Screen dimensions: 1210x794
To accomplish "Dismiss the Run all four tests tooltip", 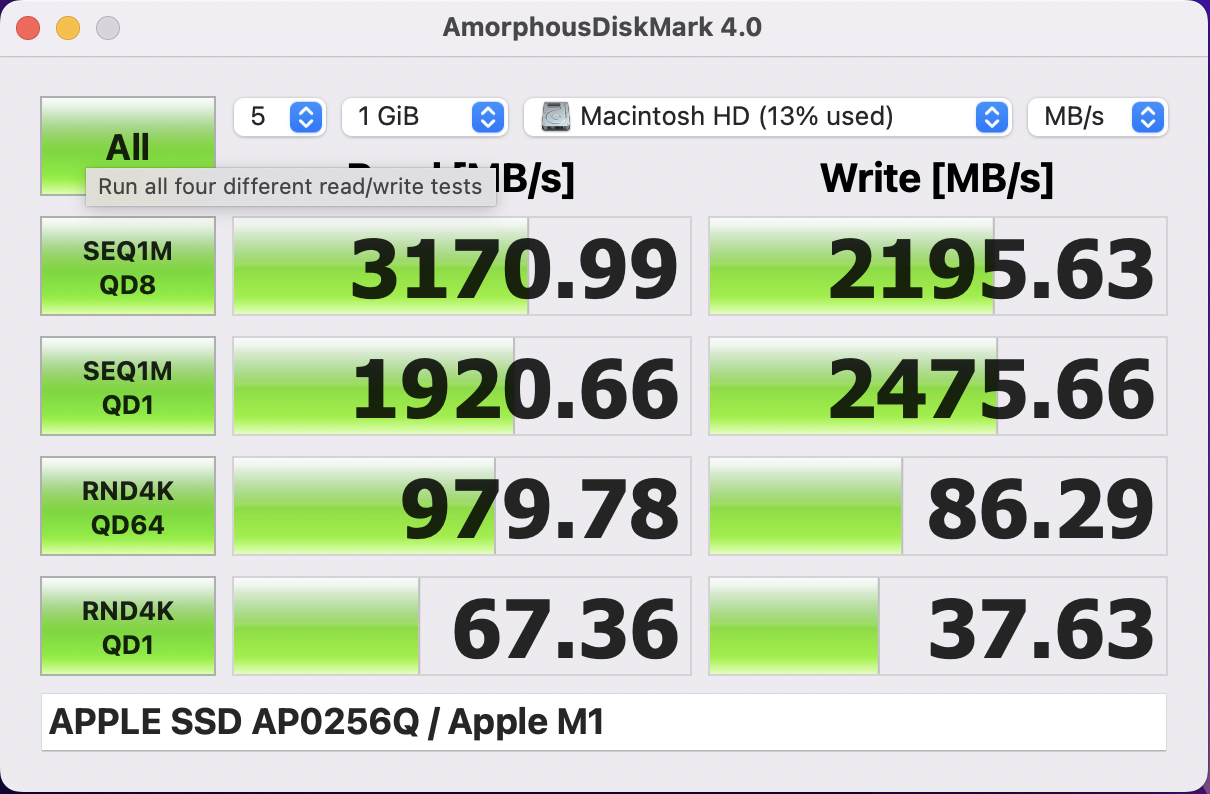I will tap(291, 187).
